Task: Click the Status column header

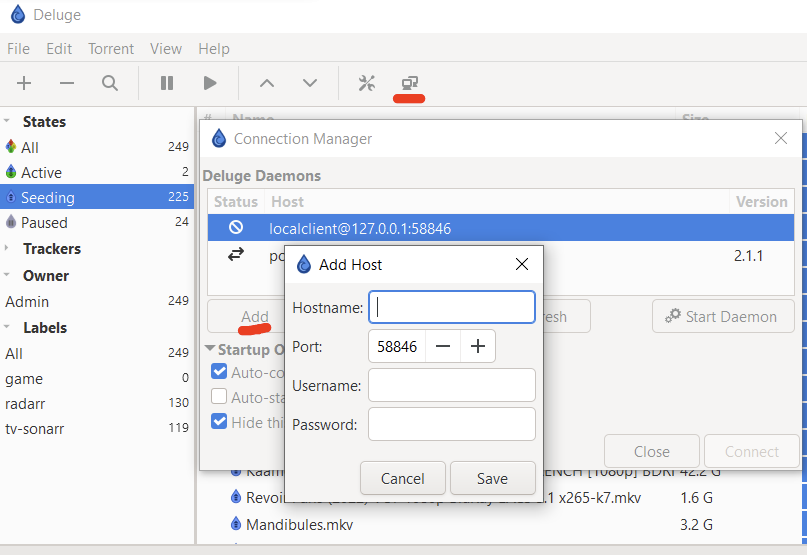Action: pos(236,201)
